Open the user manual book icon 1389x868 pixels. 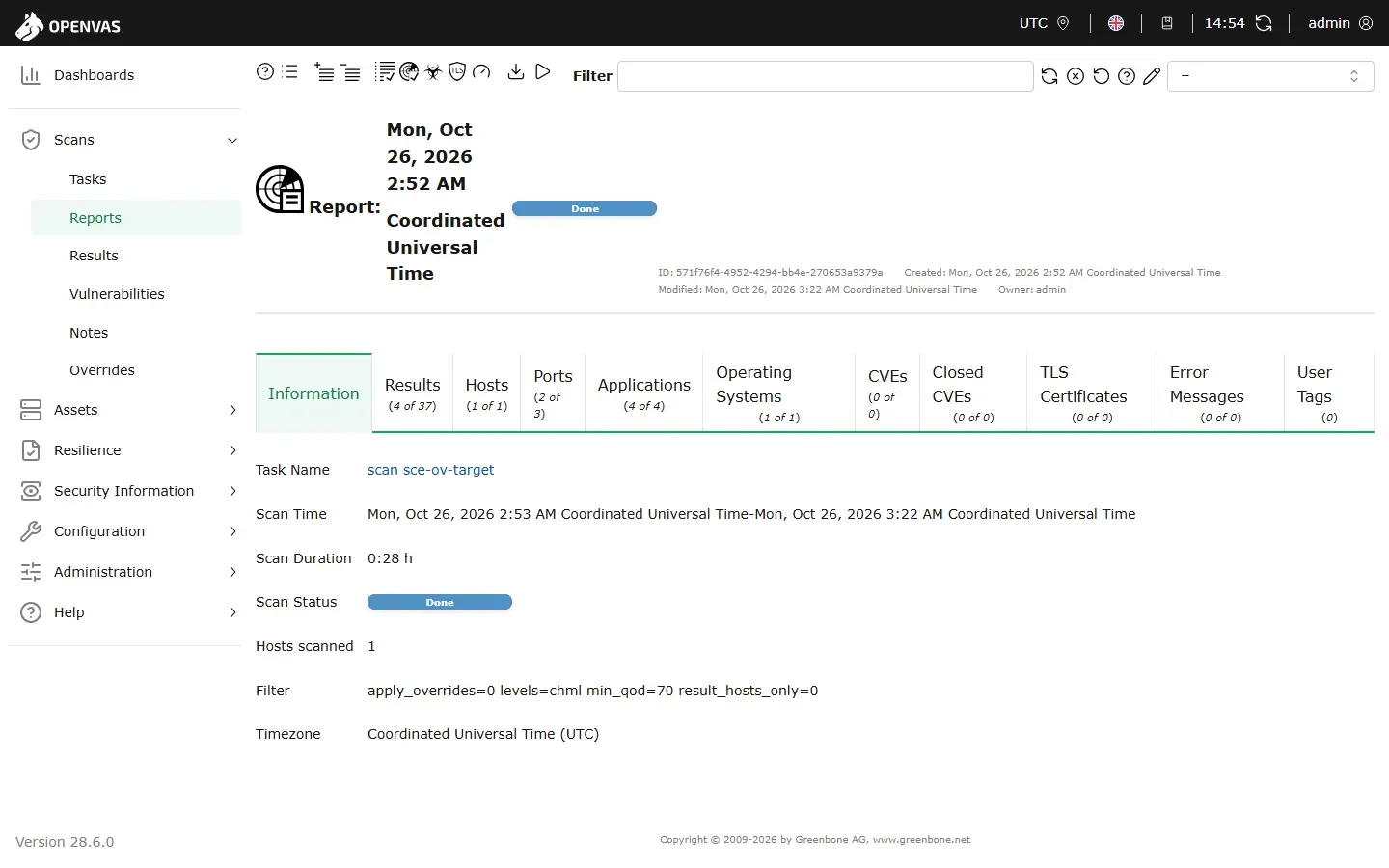1167,23
